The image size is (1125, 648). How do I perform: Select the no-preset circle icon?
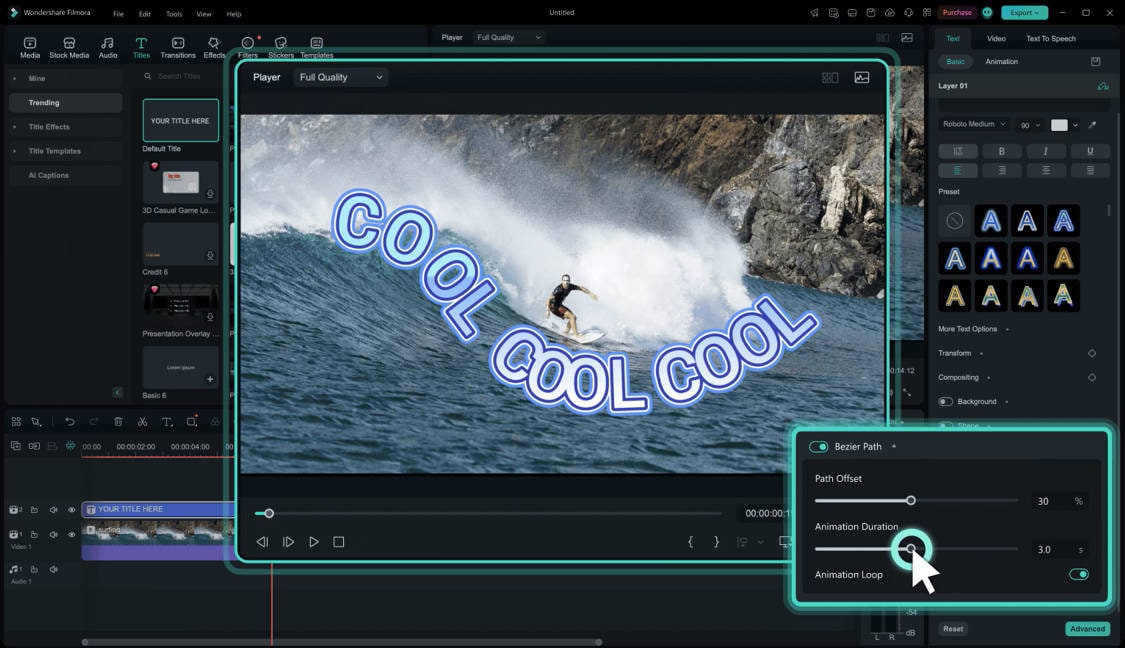coord(954,220)
